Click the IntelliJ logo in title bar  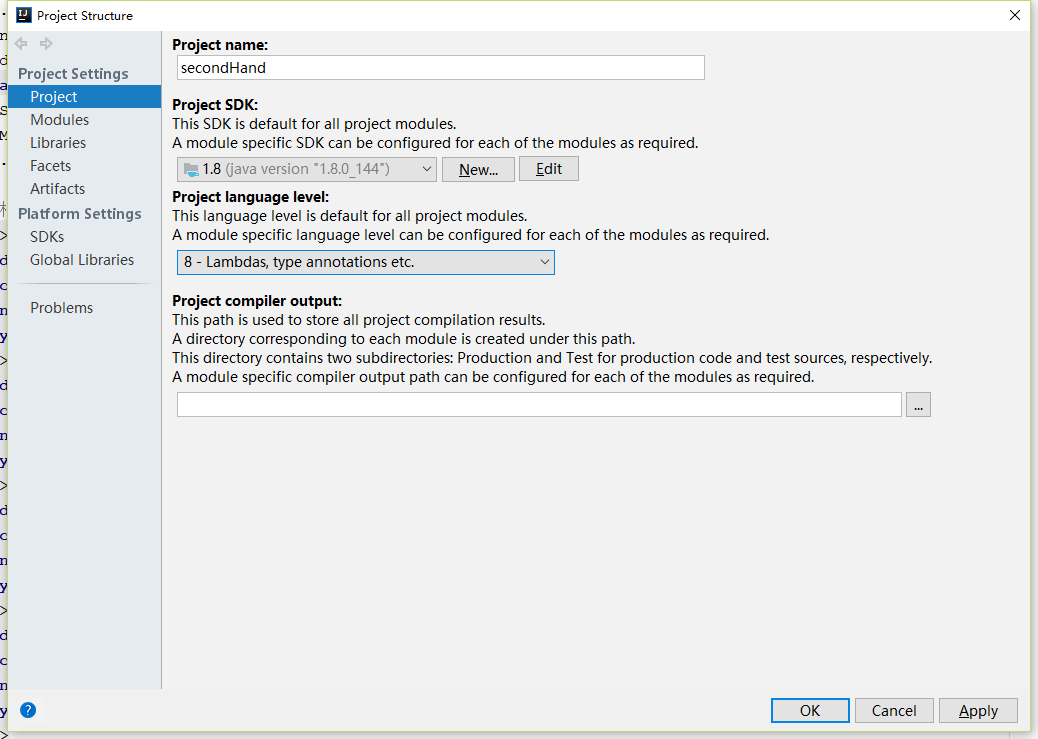(x=24, y=15)
